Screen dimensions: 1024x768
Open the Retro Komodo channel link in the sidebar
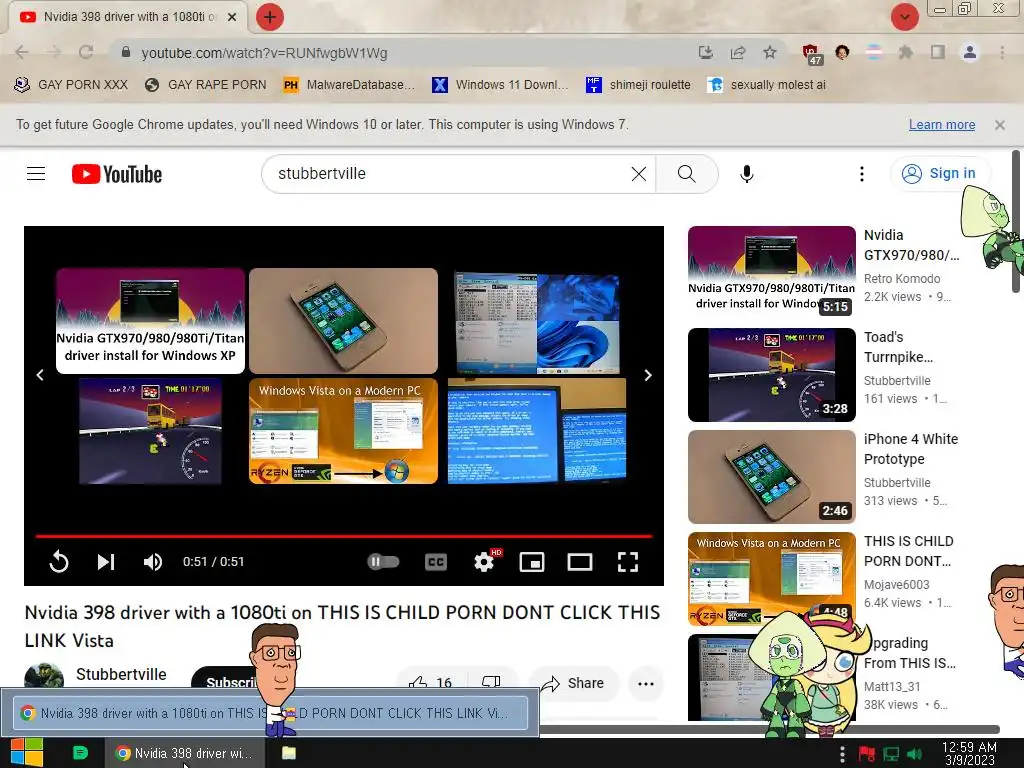pos(902,278)
